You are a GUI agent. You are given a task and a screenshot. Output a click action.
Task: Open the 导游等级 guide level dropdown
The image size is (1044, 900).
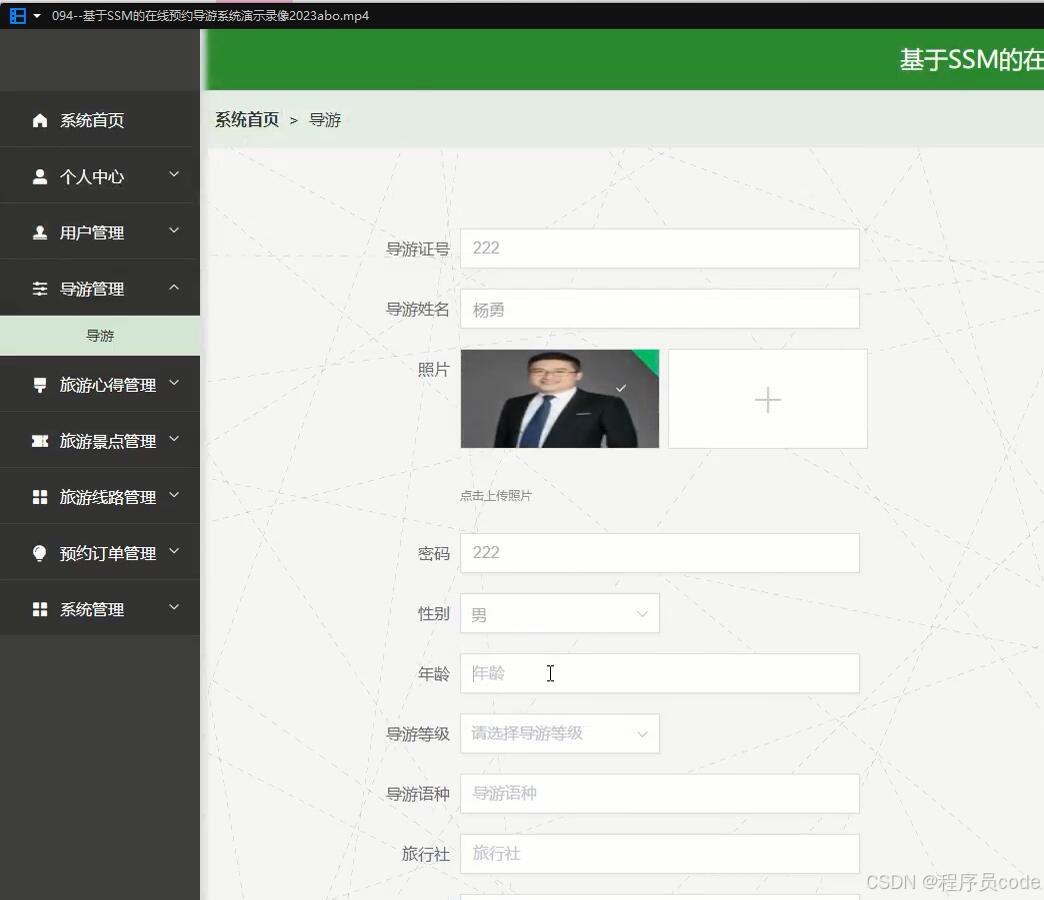560,734
